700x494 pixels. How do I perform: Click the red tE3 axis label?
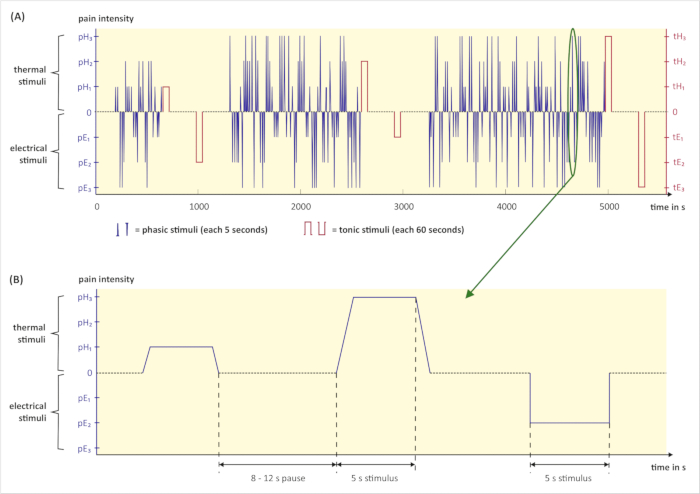(679, 188)
